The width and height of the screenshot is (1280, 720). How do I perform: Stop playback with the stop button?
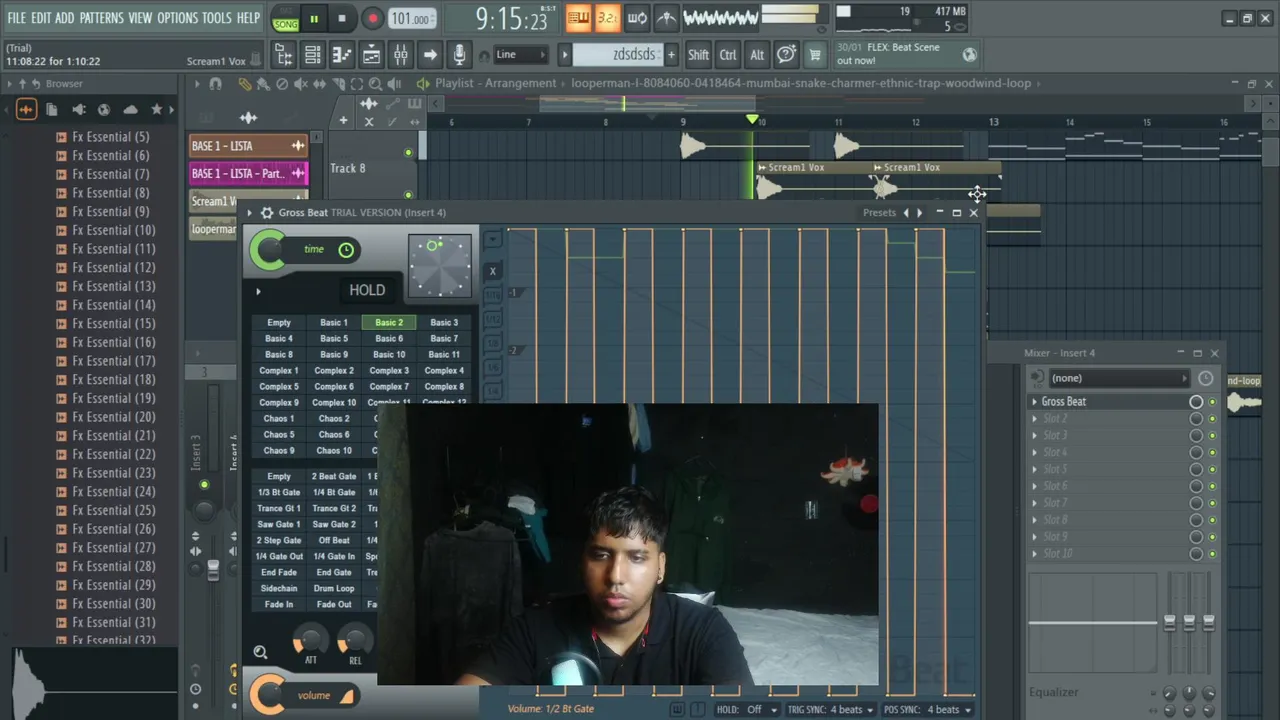tap(342, 18)
